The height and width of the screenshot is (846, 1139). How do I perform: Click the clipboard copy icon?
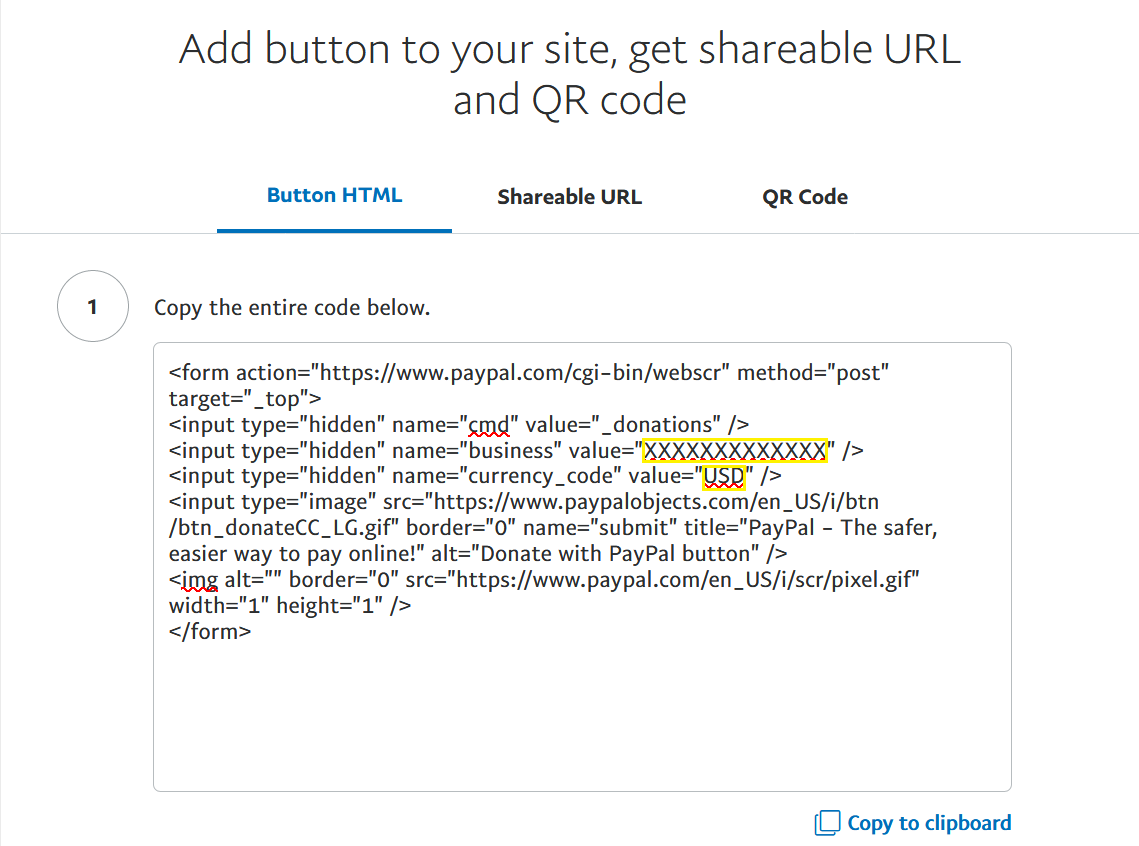pos(827,823)
